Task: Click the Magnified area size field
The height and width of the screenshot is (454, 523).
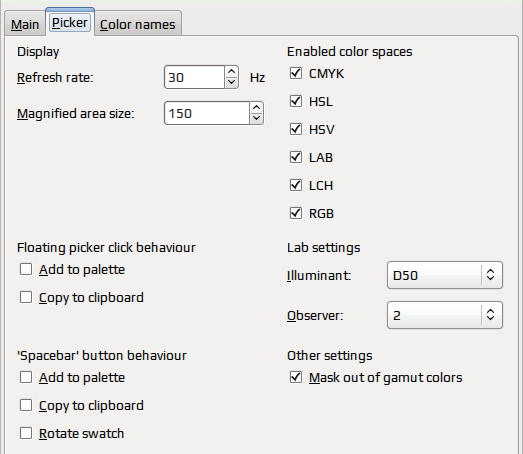Action: [207, 113]
